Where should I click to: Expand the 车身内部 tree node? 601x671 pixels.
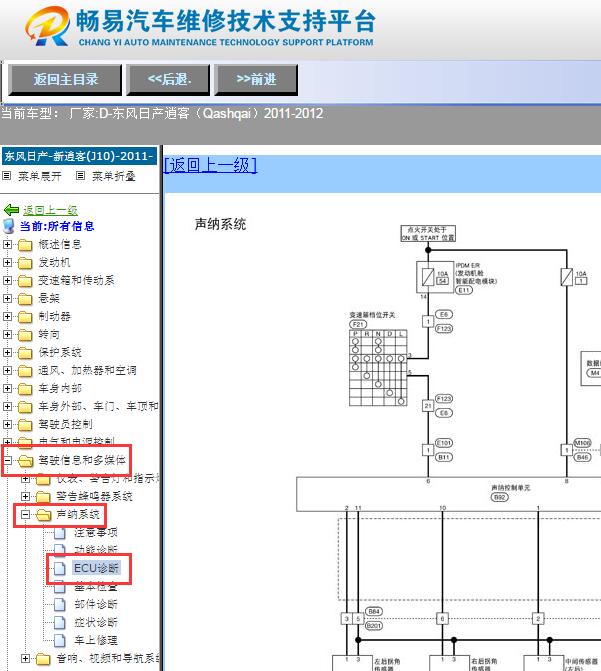[x=7, y=388]
